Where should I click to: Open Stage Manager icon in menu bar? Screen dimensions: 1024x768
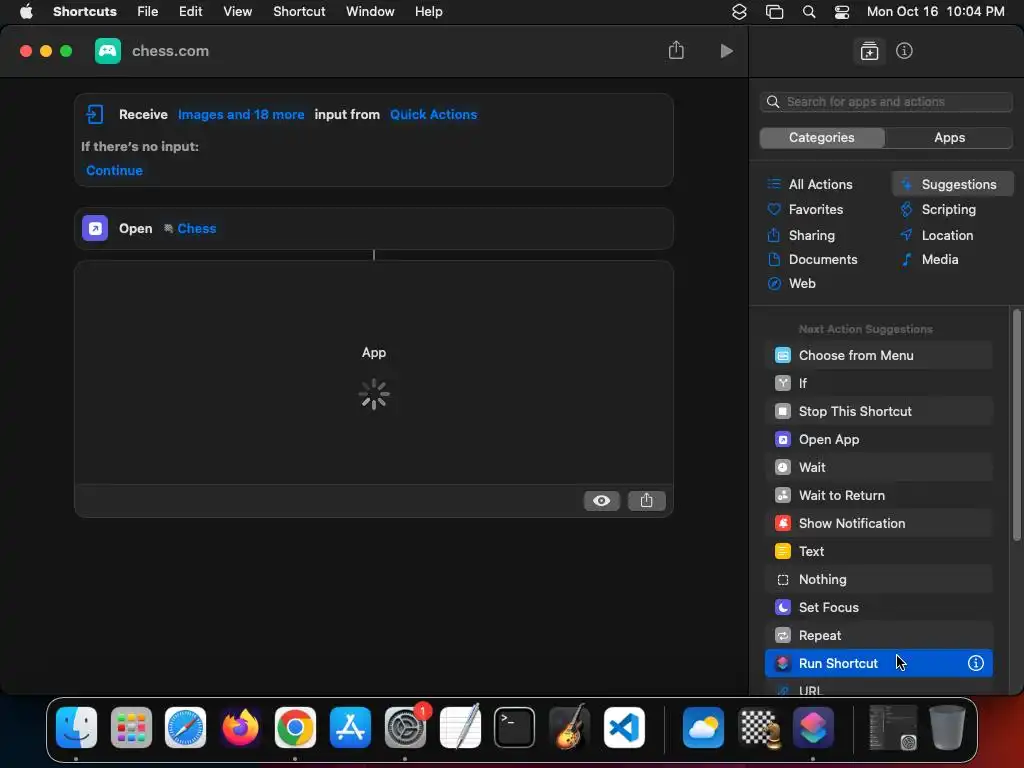774,12
